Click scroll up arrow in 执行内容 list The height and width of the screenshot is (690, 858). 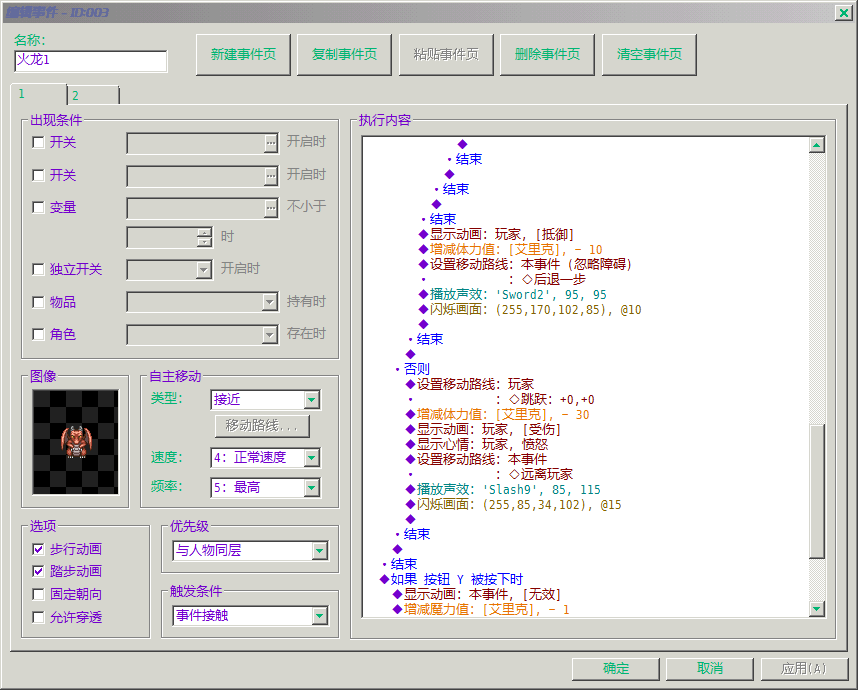click(x=816, y=145)
